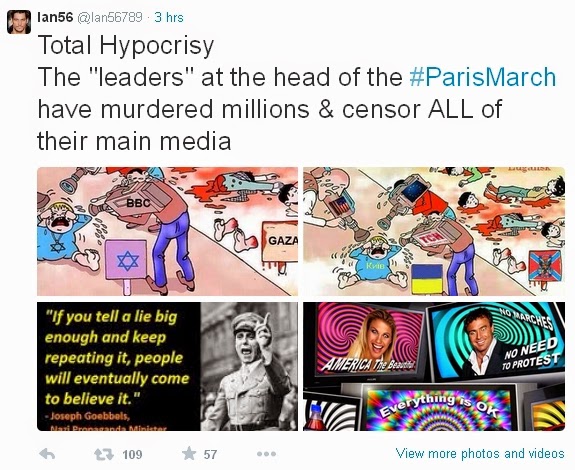575x470 pixels.
Task: Click the reply arrow icon
Action: (47, 454)
